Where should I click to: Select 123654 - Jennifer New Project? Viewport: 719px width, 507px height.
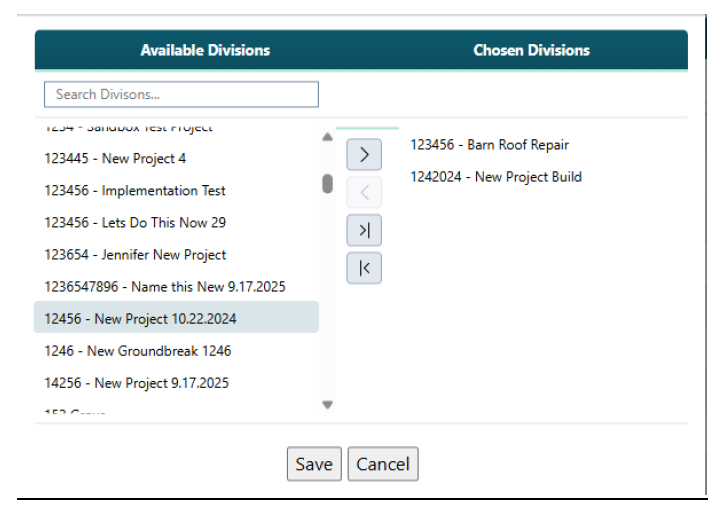click(135, 254)
